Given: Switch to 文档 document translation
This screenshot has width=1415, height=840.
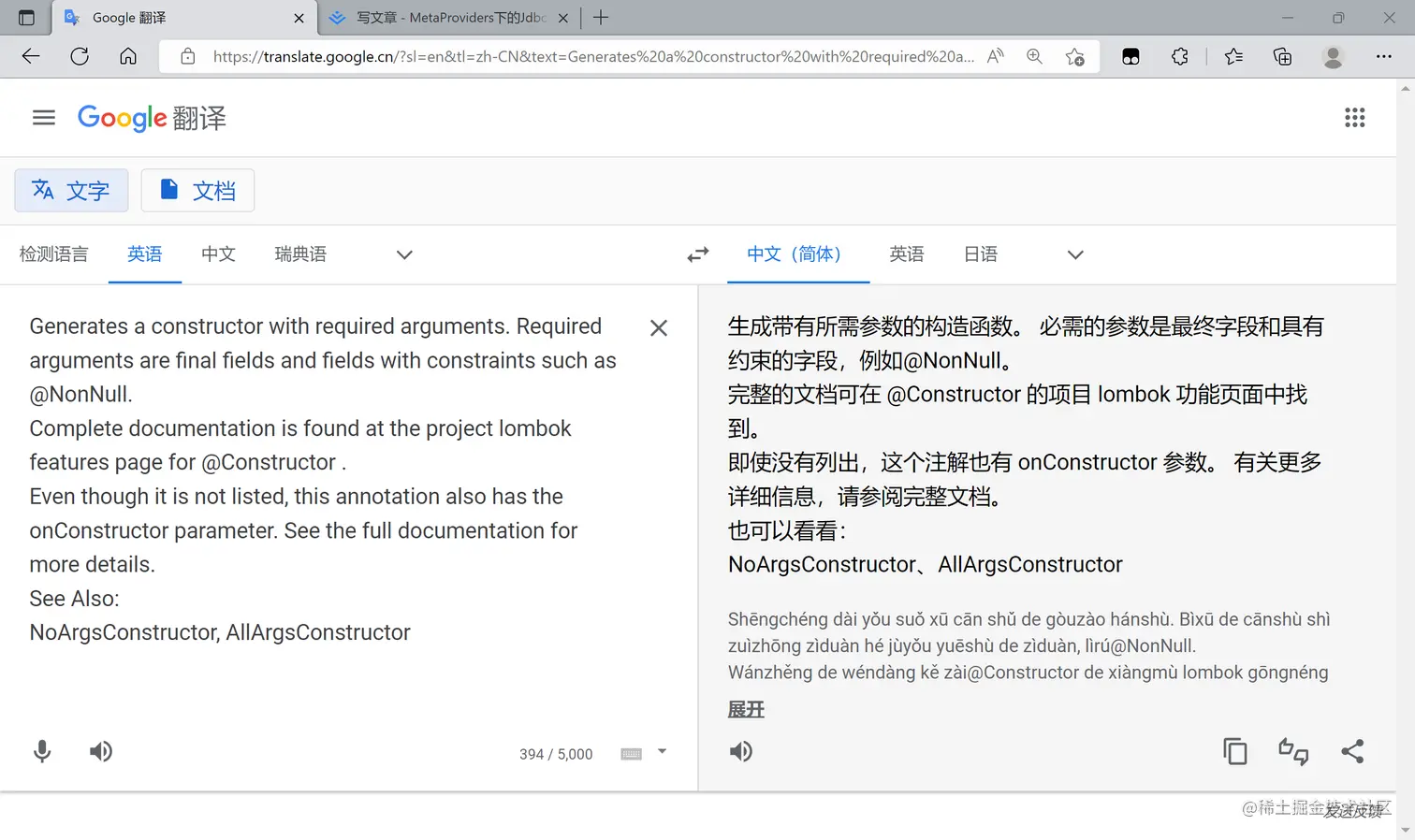Looking at the screenshot, I should [x=197, y=191].
